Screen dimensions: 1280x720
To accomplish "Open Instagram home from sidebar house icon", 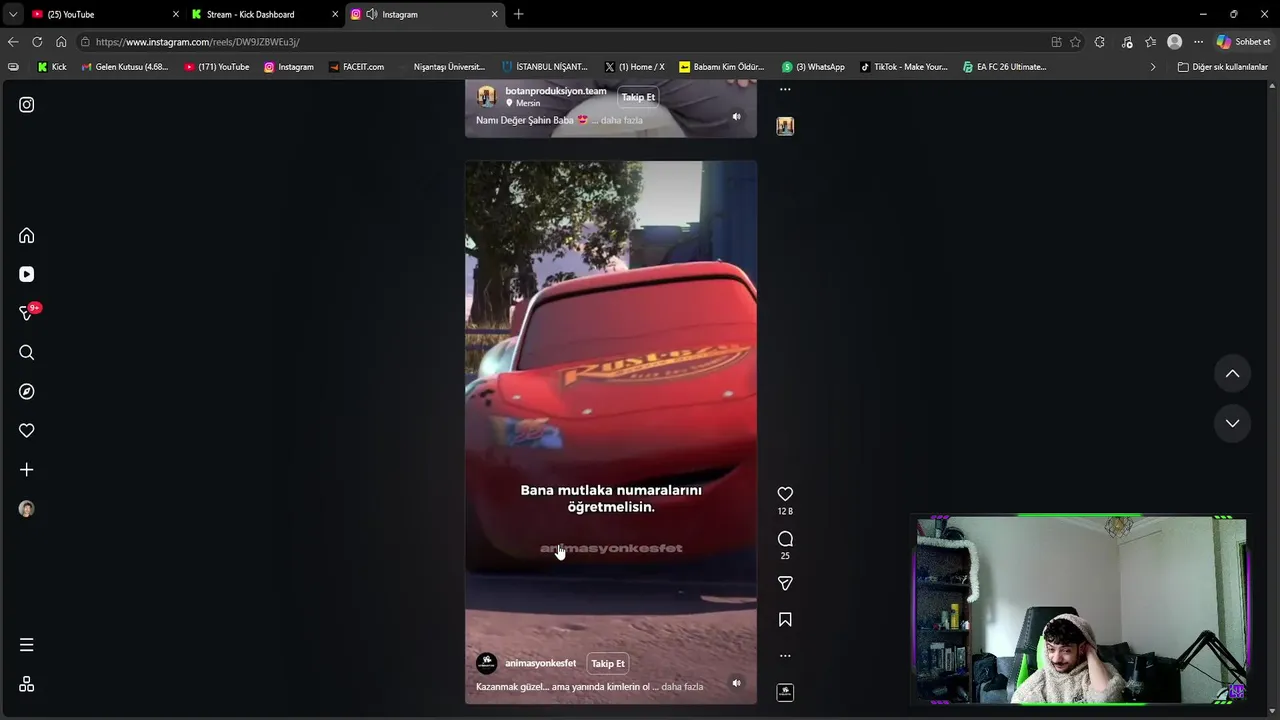I will pyautogui.click(x=27, y=236).
